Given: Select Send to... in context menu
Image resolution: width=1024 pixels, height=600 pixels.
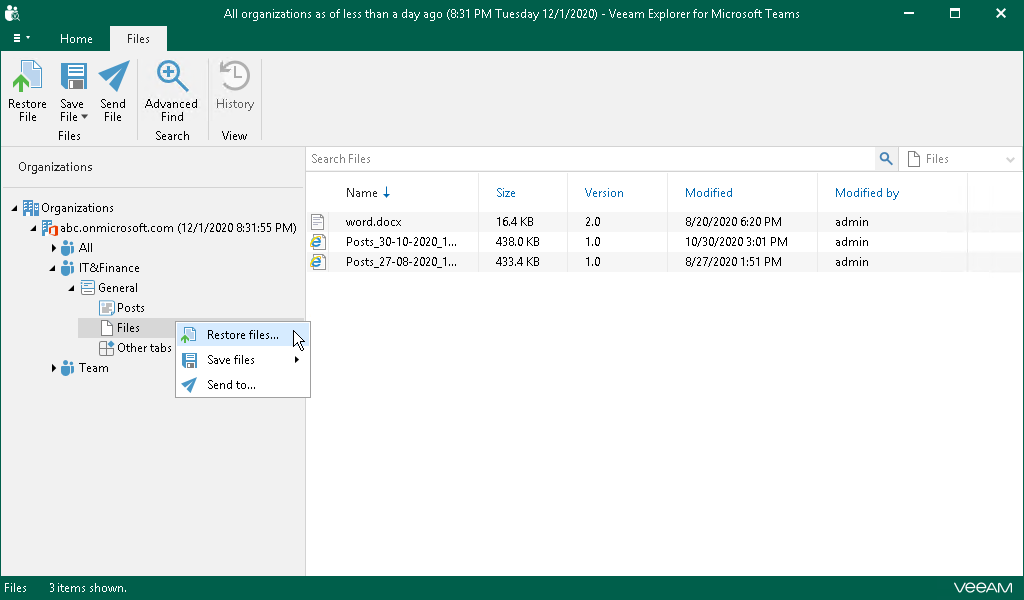Looking at the screenshot, I should (231, 385).
